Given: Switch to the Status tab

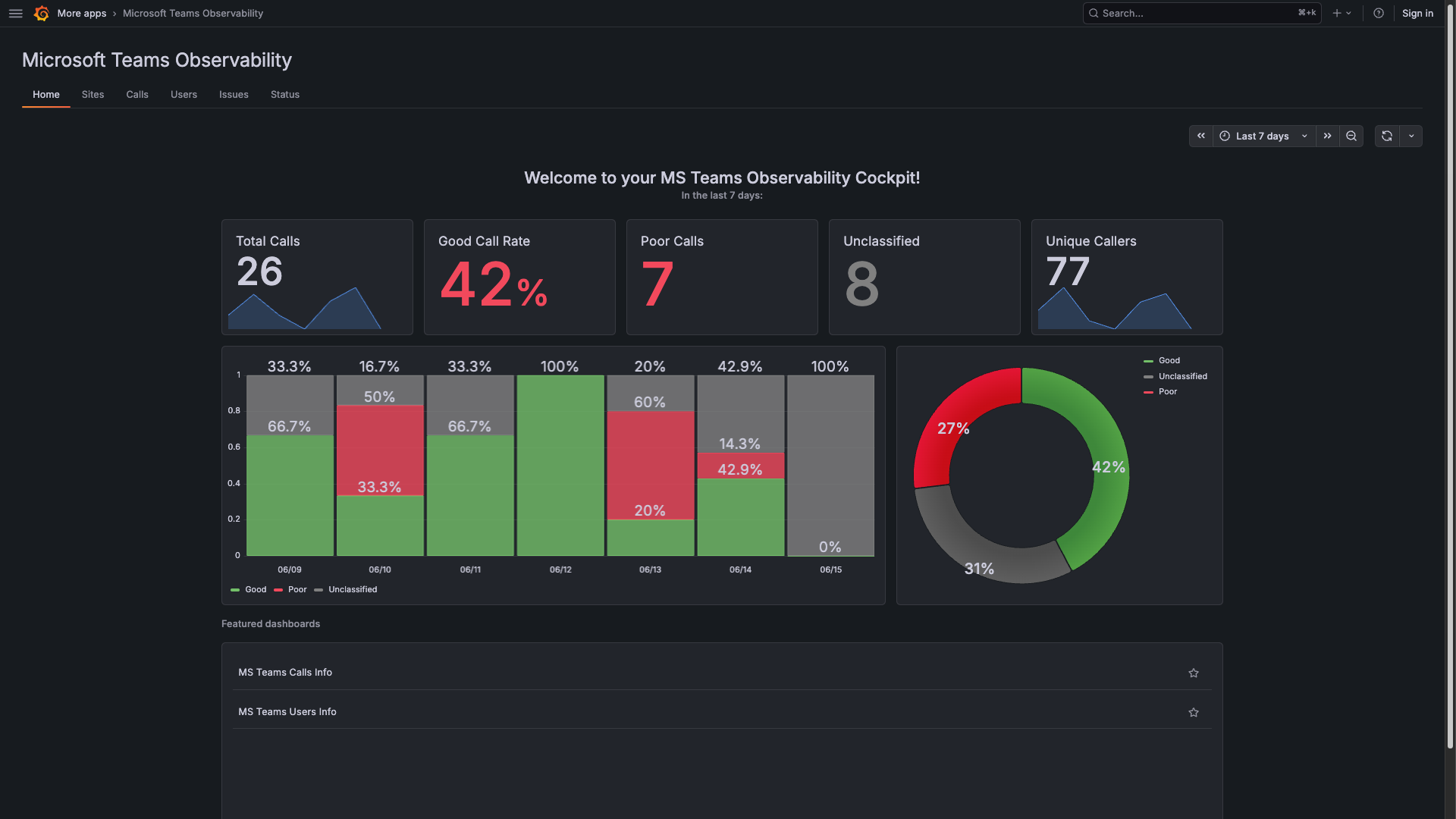Looking at the screenshot, I should (285, 95).
